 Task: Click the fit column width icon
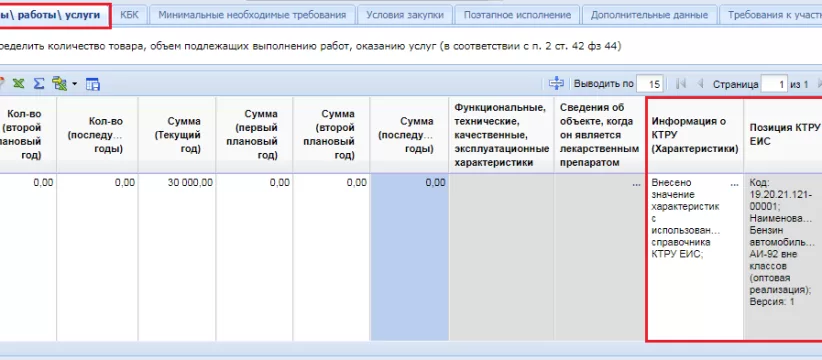[556, 83]
